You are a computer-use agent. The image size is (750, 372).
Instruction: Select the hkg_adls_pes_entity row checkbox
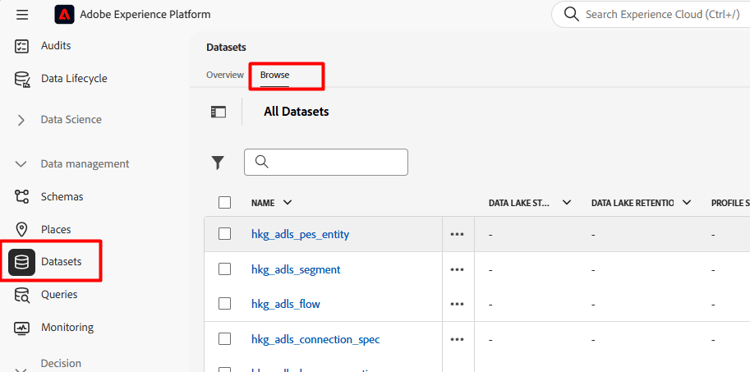tap(224, 234)
